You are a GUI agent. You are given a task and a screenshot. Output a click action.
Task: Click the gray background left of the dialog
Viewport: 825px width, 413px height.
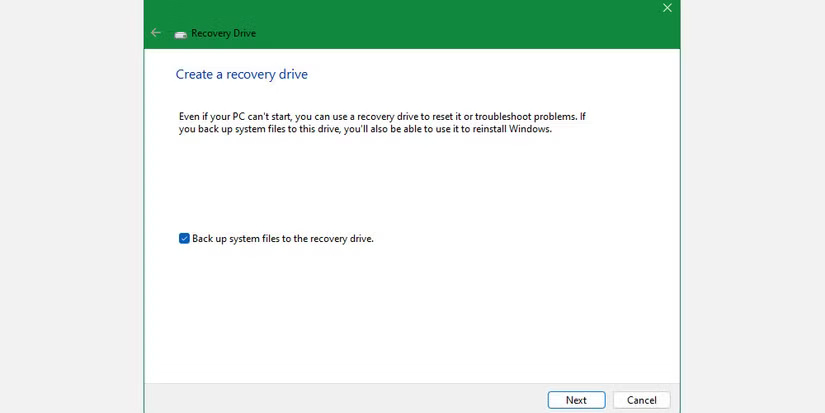pyautogui.click(x=70, y=200)
